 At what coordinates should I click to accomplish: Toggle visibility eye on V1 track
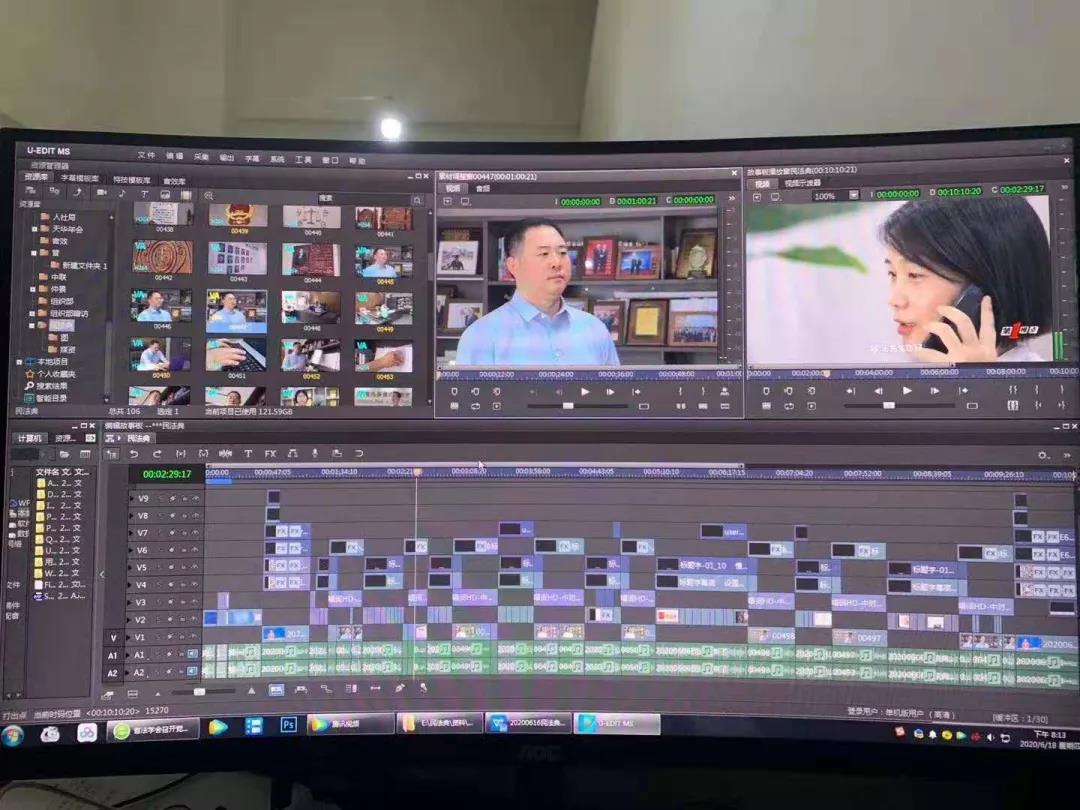click(x=196, y=637)
